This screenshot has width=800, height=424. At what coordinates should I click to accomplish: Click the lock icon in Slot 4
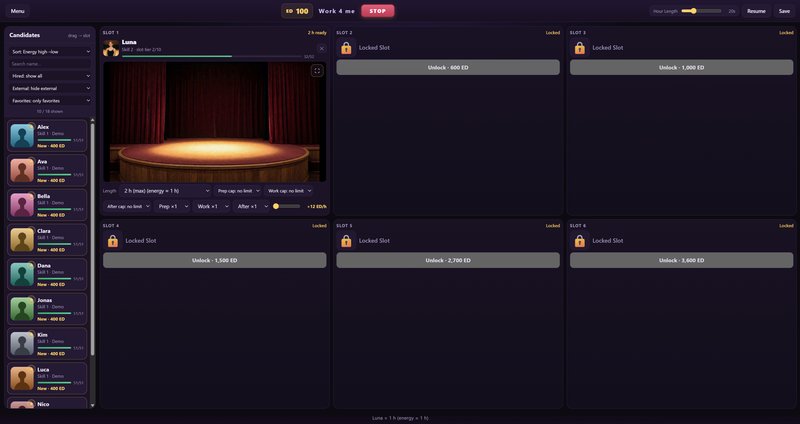pyautogui.click(x=113, y=241)
